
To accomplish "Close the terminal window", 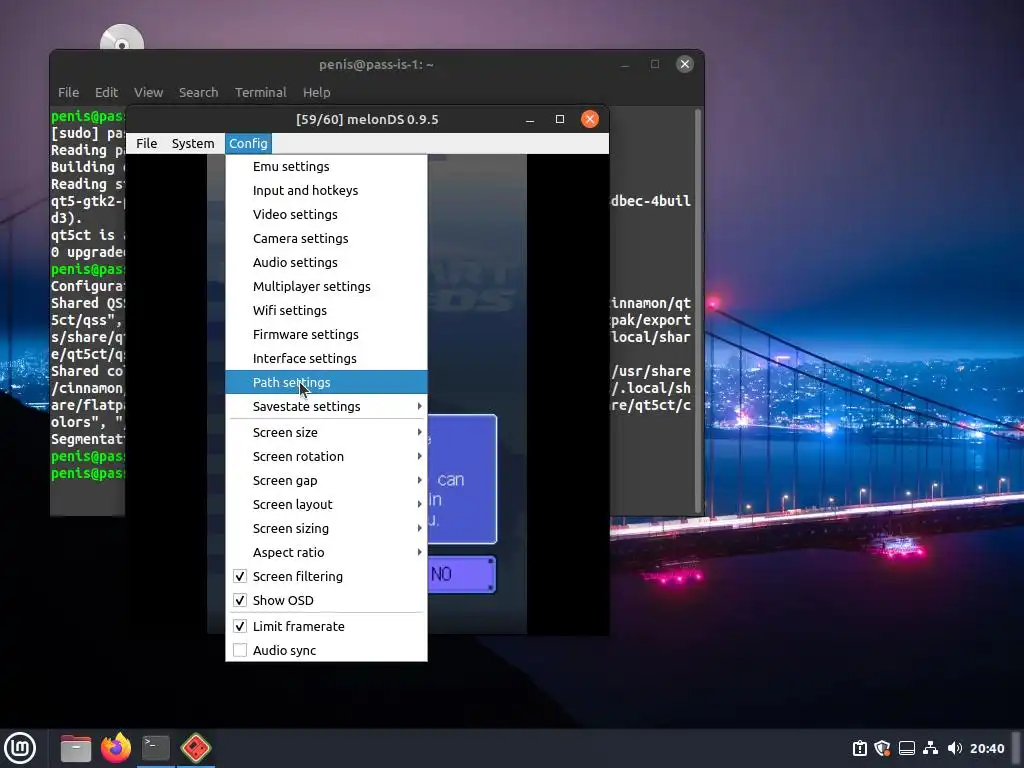I will (684, 64).
